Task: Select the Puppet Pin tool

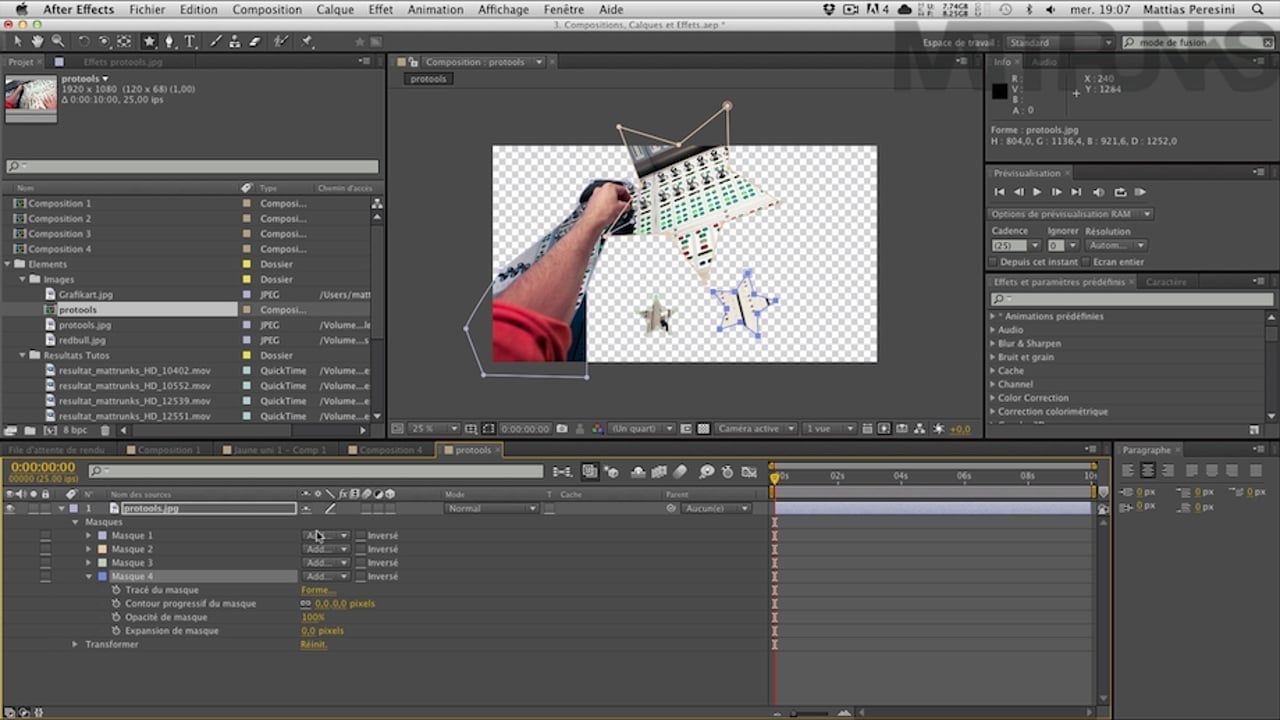Action: [307, 42]
